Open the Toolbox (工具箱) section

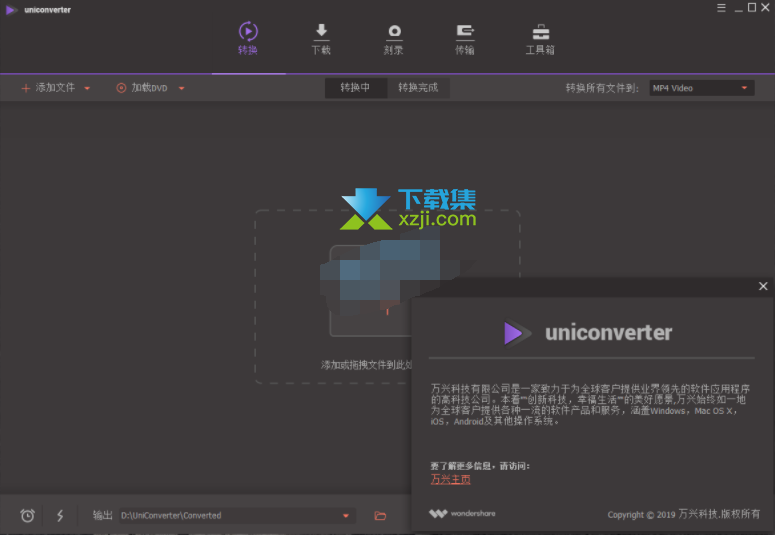click(540, 39)
